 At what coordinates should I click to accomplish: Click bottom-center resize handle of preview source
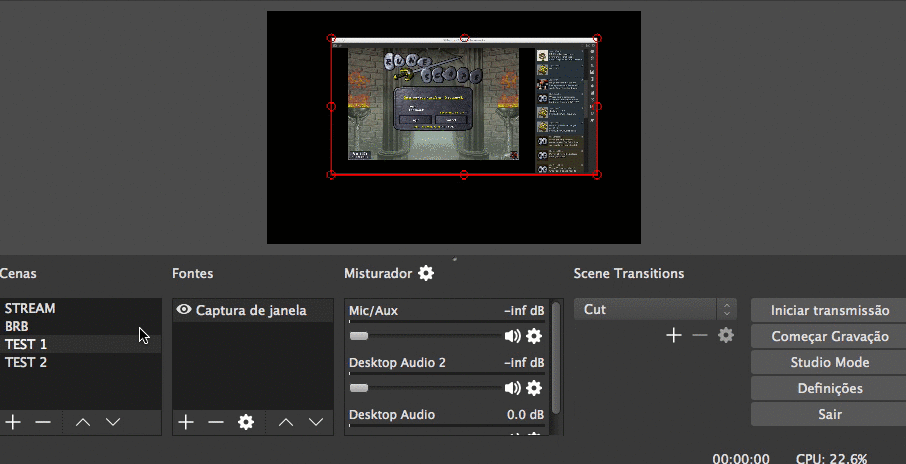click(464, 175)
